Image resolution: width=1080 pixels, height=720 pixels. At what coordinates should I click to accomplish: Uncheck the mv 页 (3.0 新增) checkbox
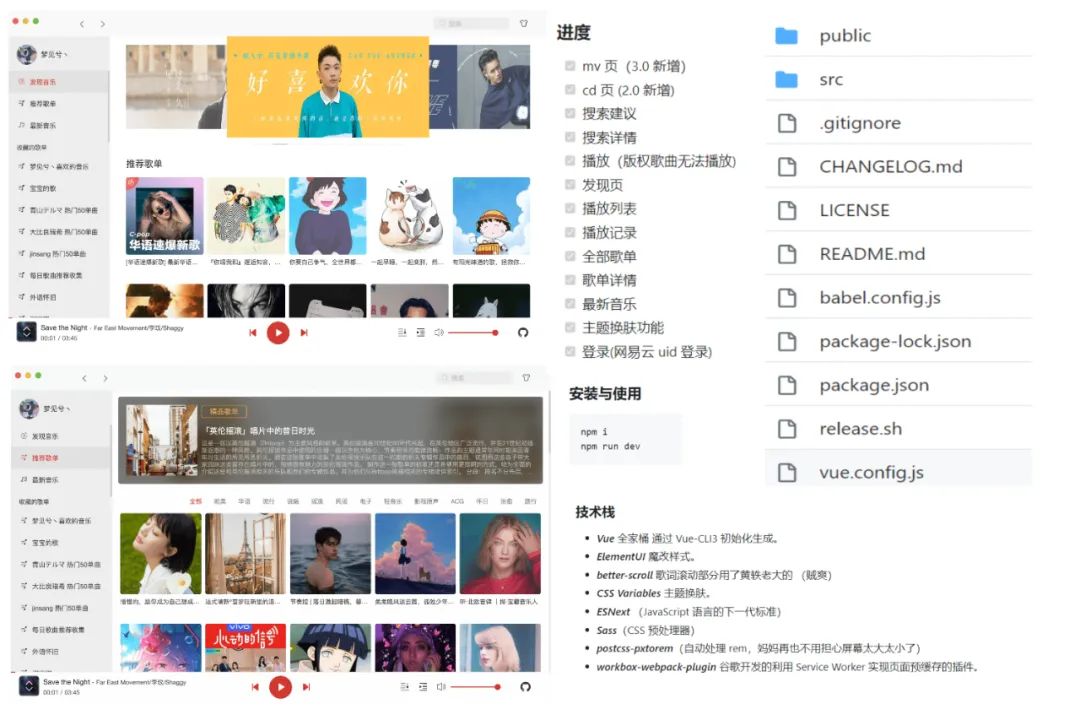click(570, 68)
